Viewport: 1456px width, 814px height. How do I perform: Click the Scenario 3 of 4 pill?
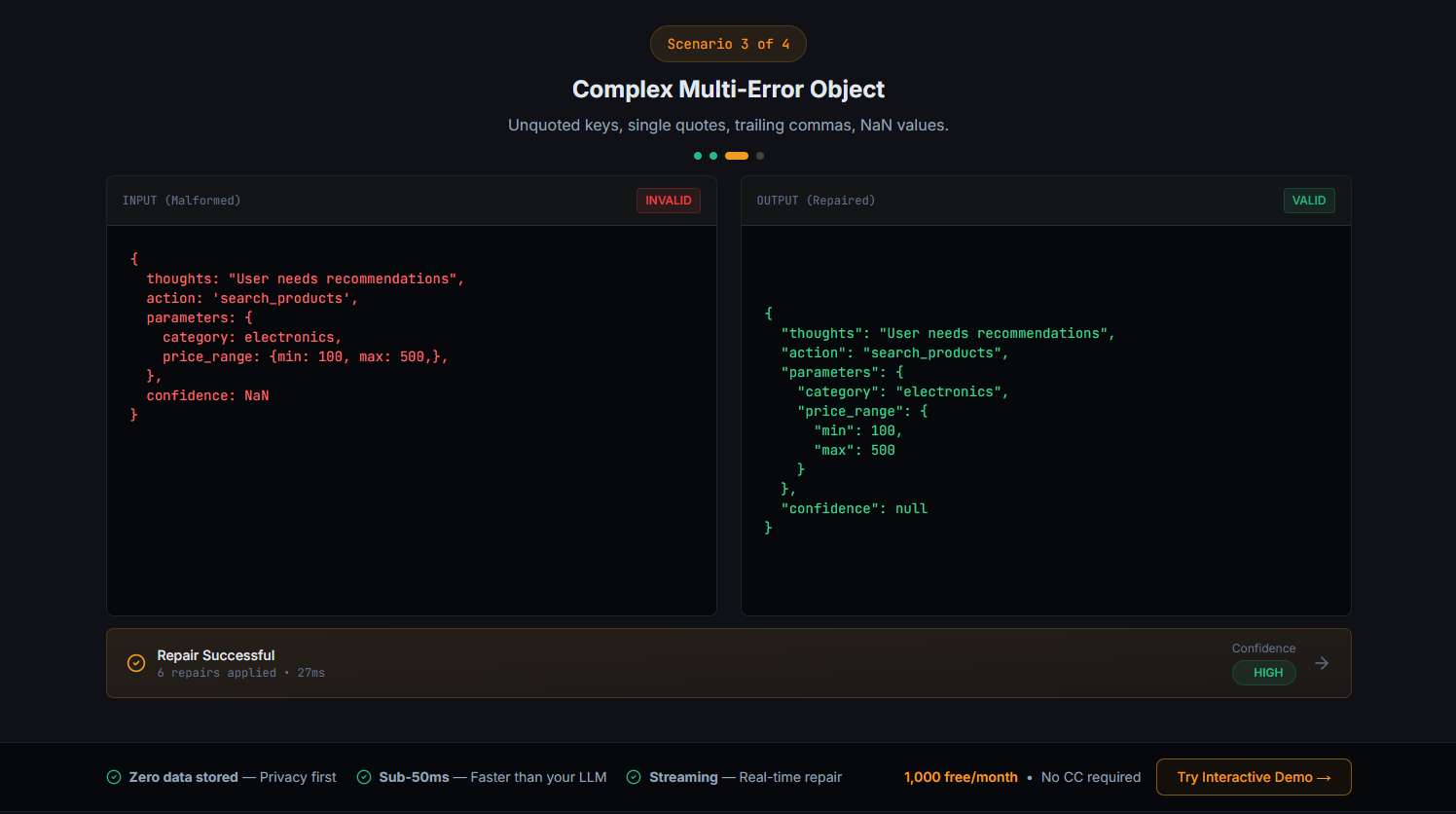728,44
